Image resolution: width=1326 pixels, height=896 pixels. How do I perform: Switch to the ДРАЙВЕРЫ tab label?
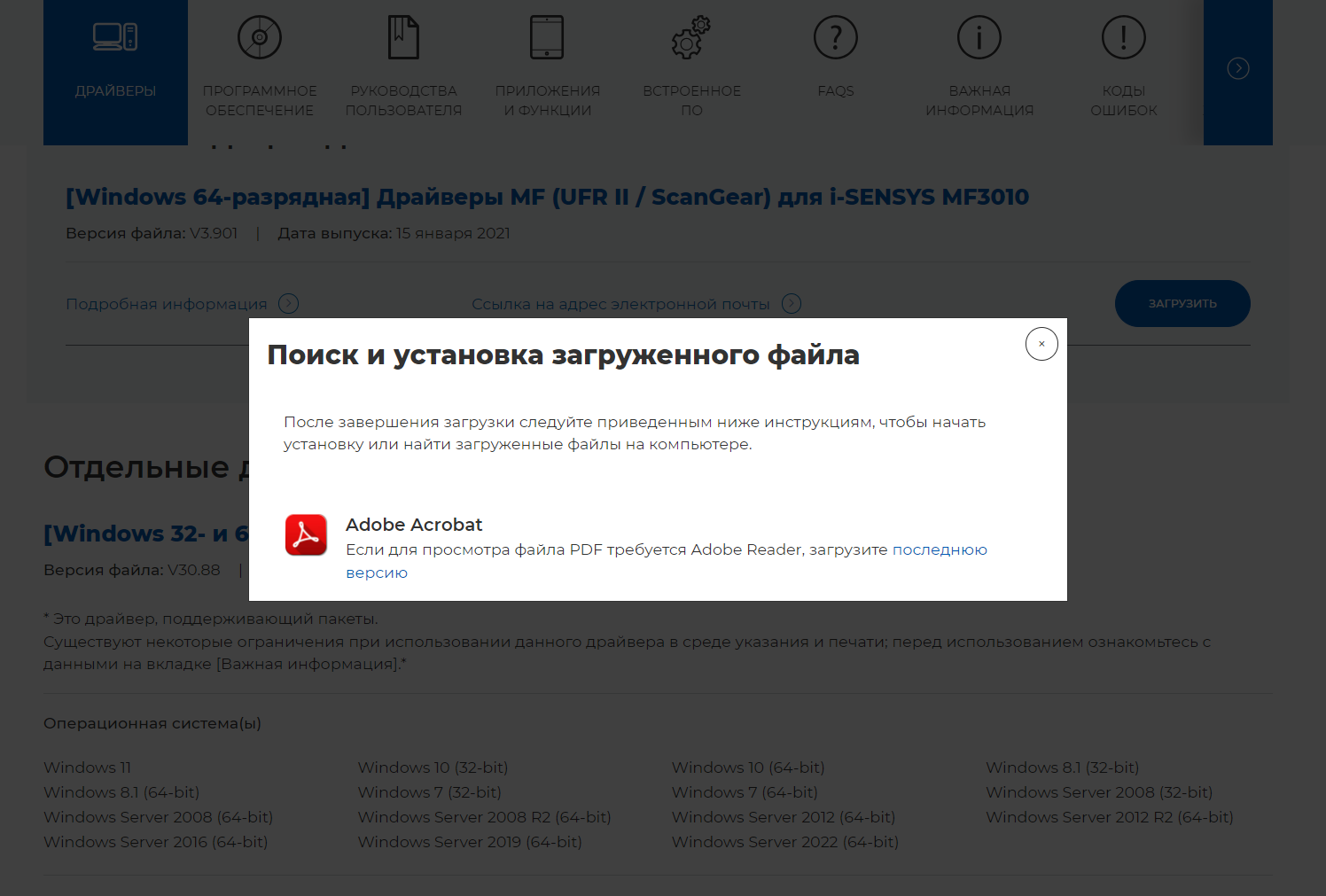click(115, 90)
